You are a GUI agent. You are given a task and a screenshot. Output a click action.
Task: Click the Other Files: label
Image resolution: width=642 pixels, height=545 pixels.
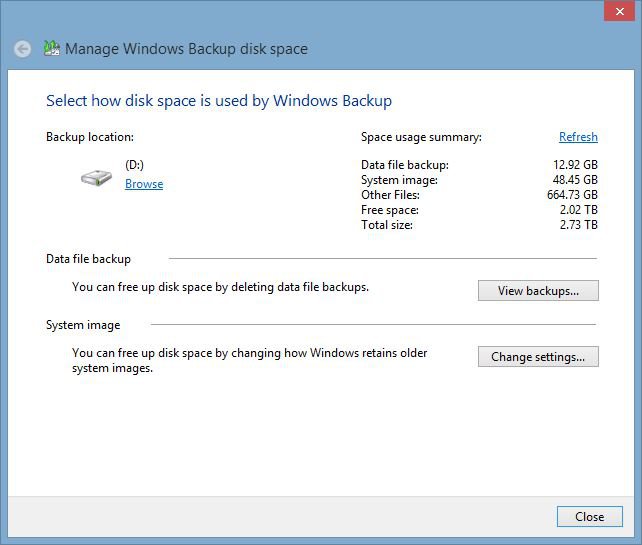(x=390, y=194)
